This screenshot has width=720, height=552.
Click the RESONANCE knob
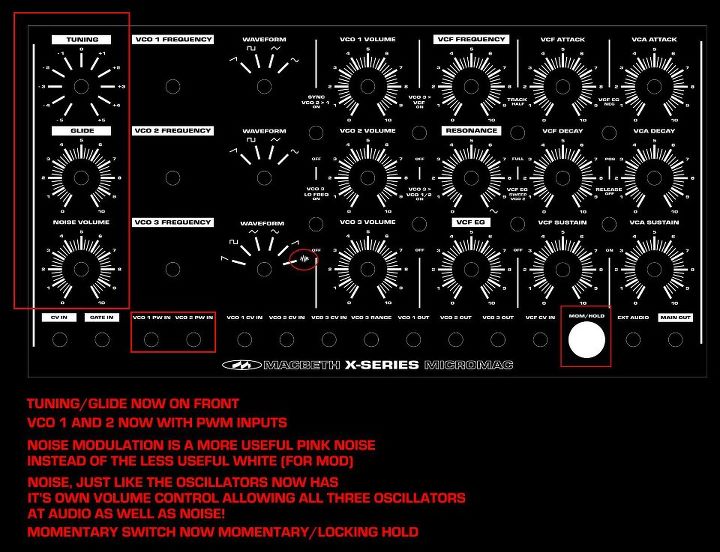tap(471, 178)
